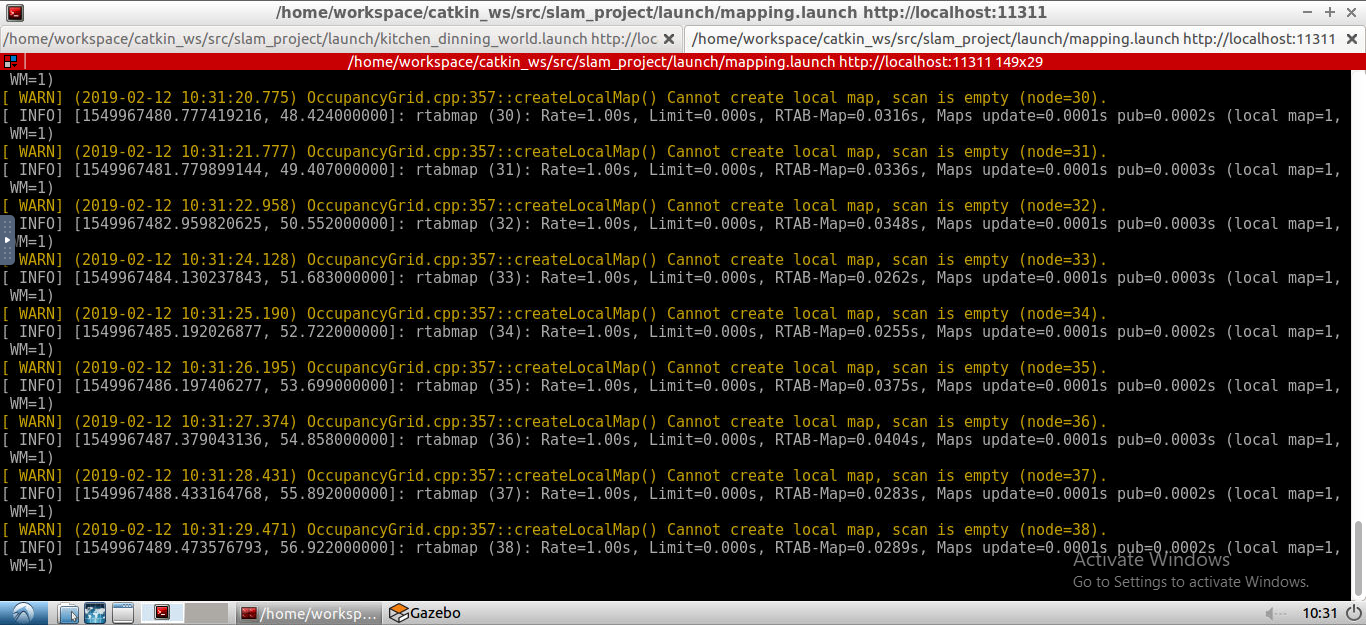The width and height of the screenshot is (1366, 625).
Task: Open the LXDE start menu
Action: (x=22, y=613)
